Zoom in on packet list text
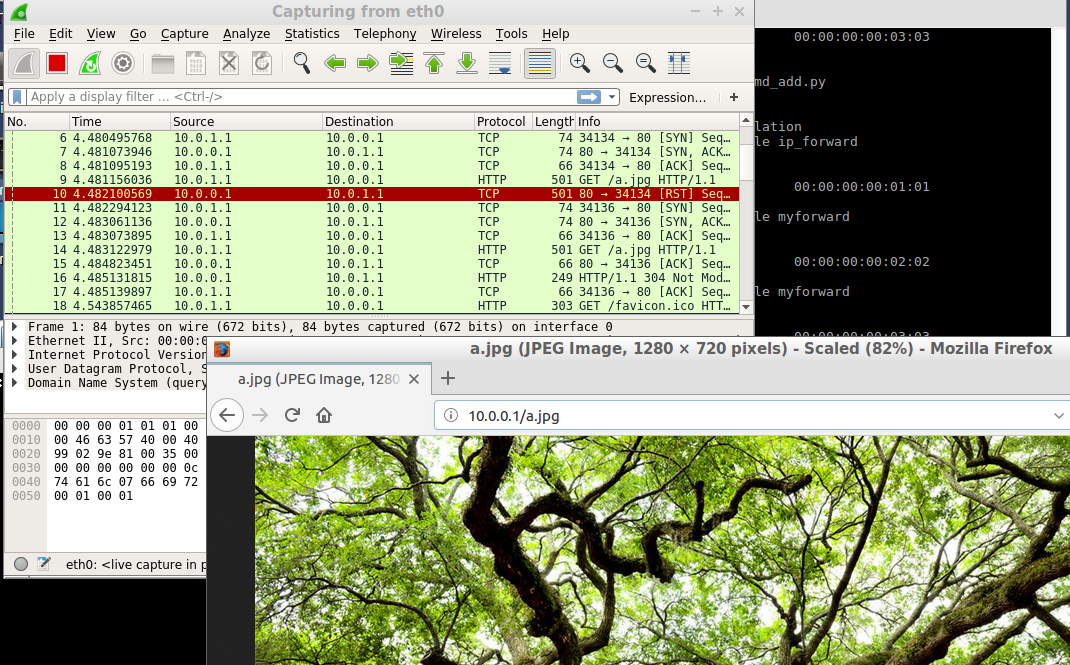The height and width of the screenshot is (665, 1070). pyautogui.click(x=580, y=63)
